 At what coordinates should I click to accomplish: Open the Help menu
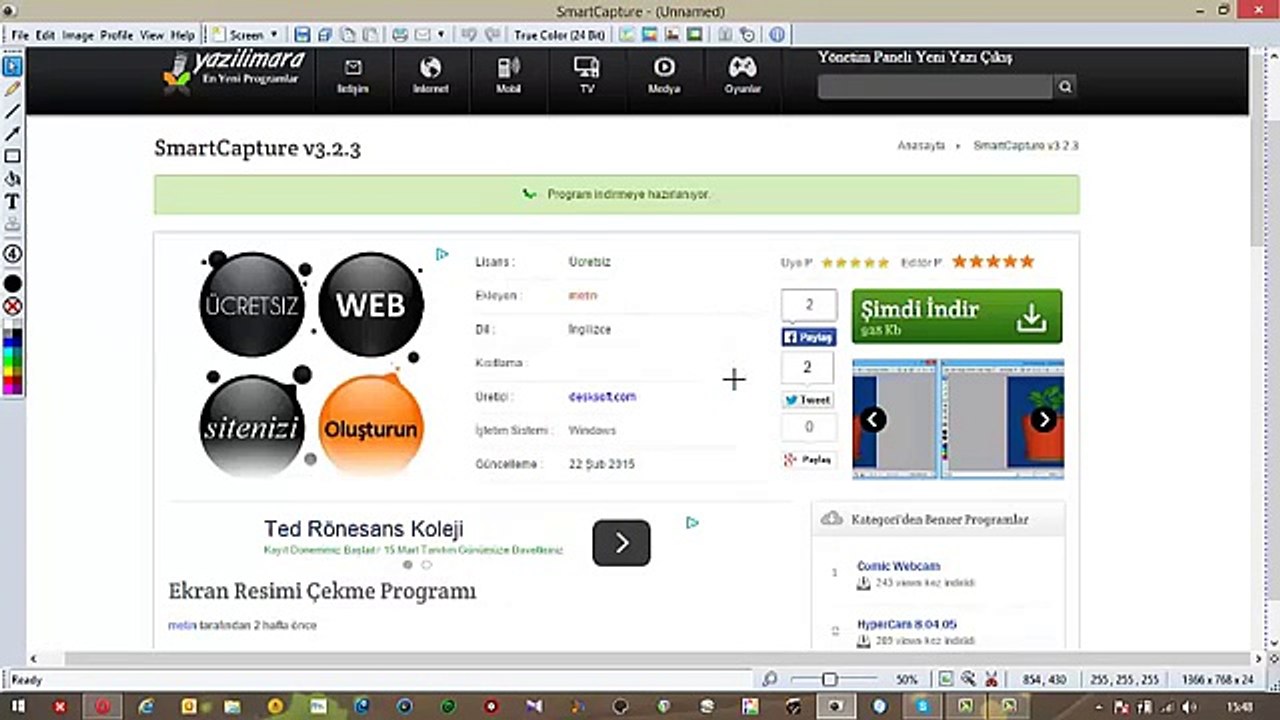pos(182,35)
